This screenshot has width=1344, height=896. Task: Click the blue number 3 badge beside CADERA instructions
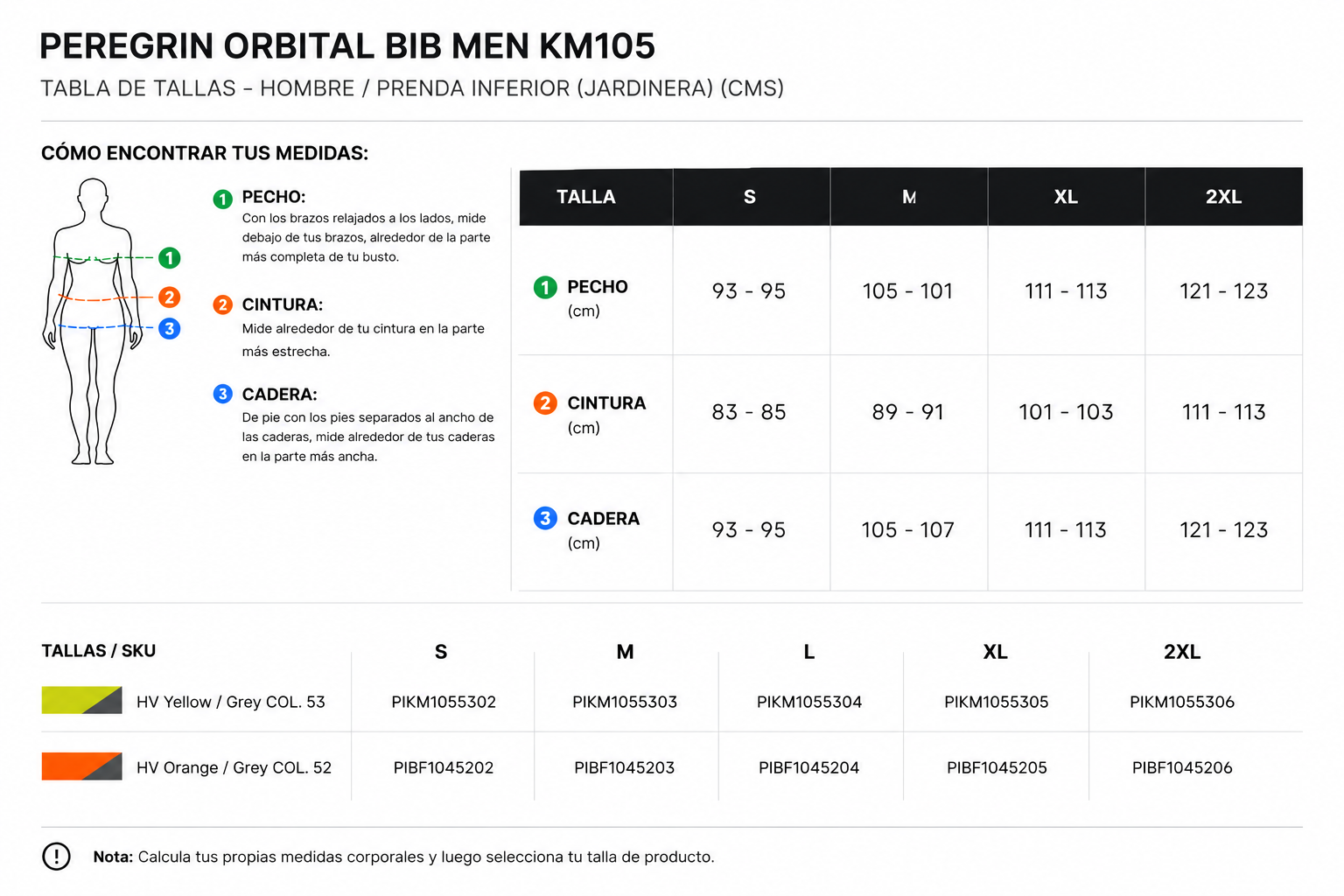[223, 394]
